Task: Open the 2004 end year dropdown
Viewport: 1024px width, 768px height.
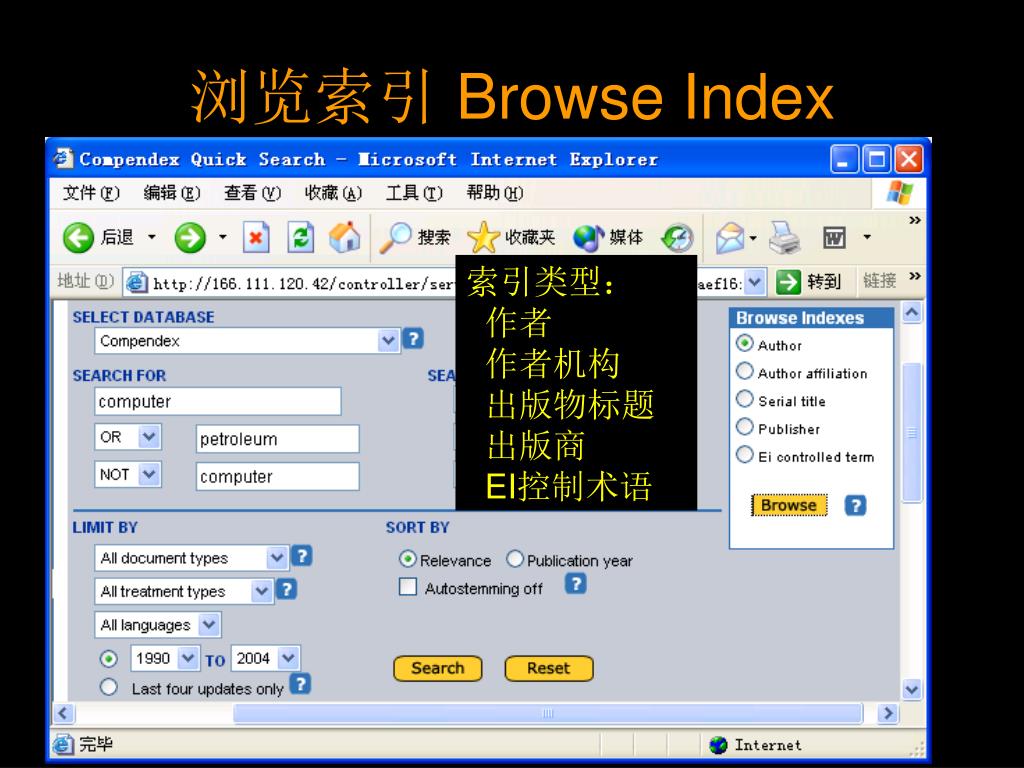Action: coord(288,658)
